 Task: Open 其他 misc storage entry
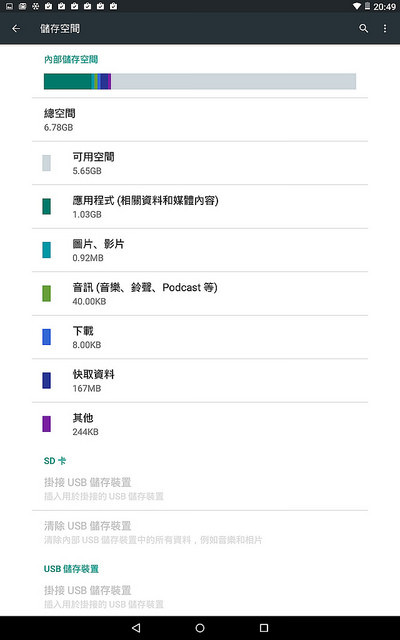[200, 424]
